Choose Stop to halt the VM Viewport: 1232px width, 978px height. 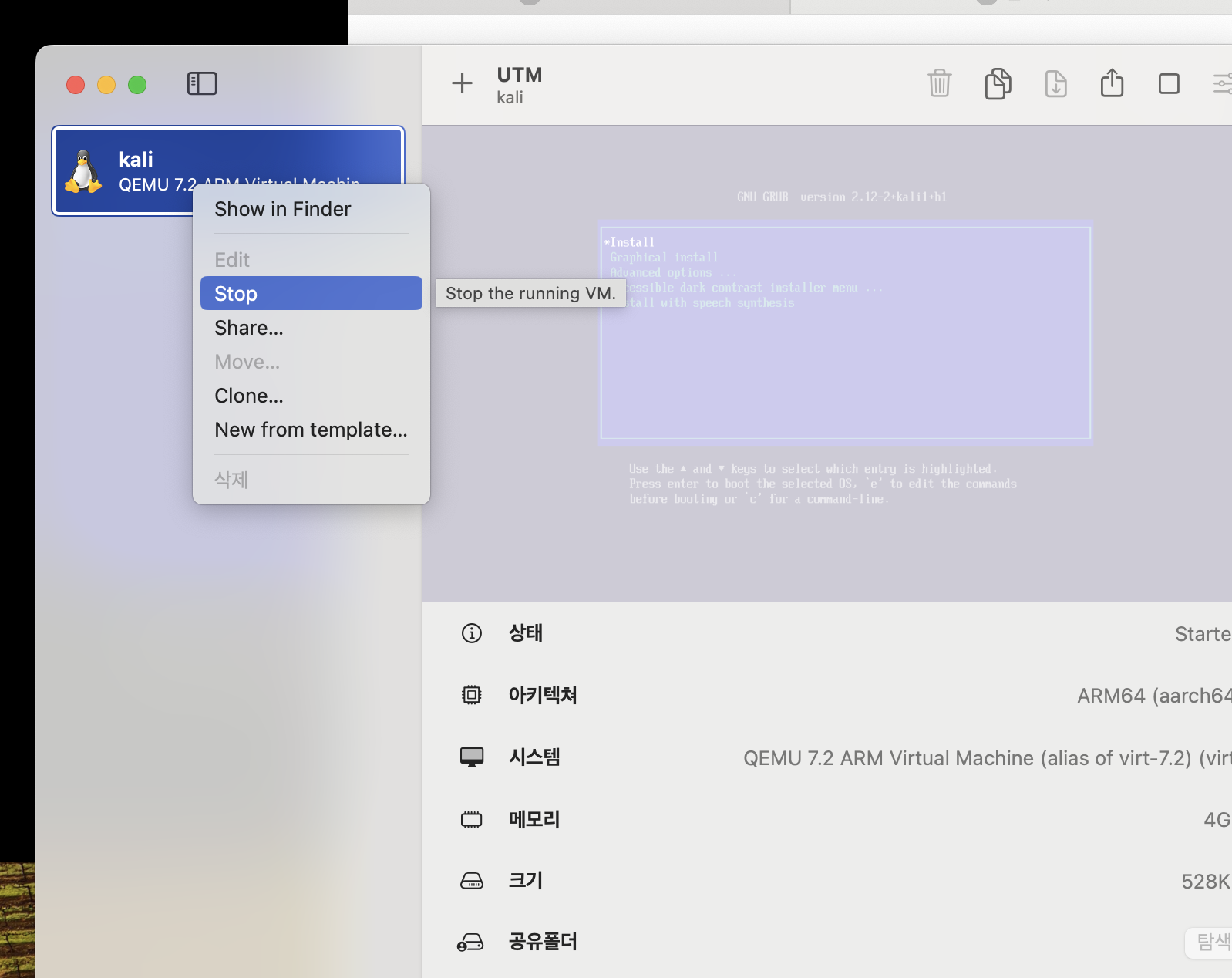tap(311, 293)
